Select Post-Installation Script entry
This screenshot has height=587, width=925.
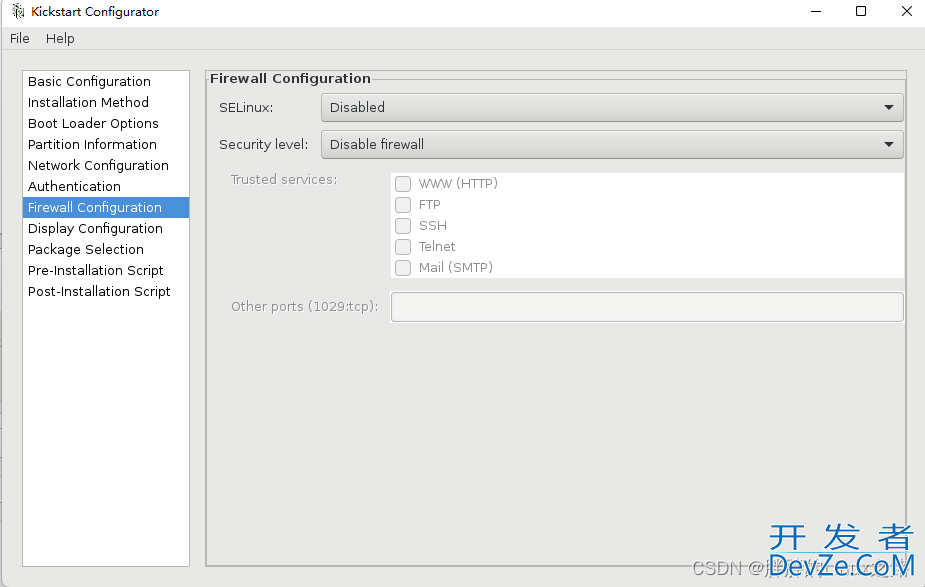coord(106,291)
